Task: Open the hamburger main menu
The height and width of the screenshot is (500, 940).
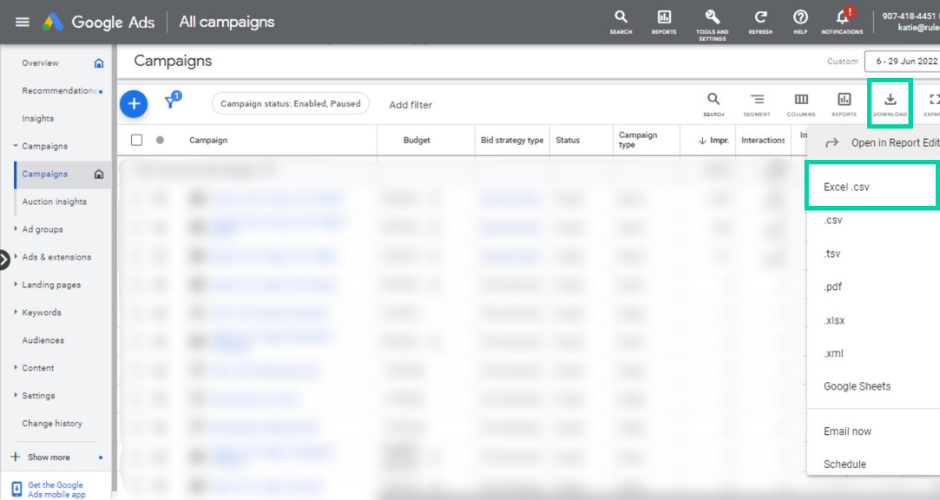Action: (22, 22)
